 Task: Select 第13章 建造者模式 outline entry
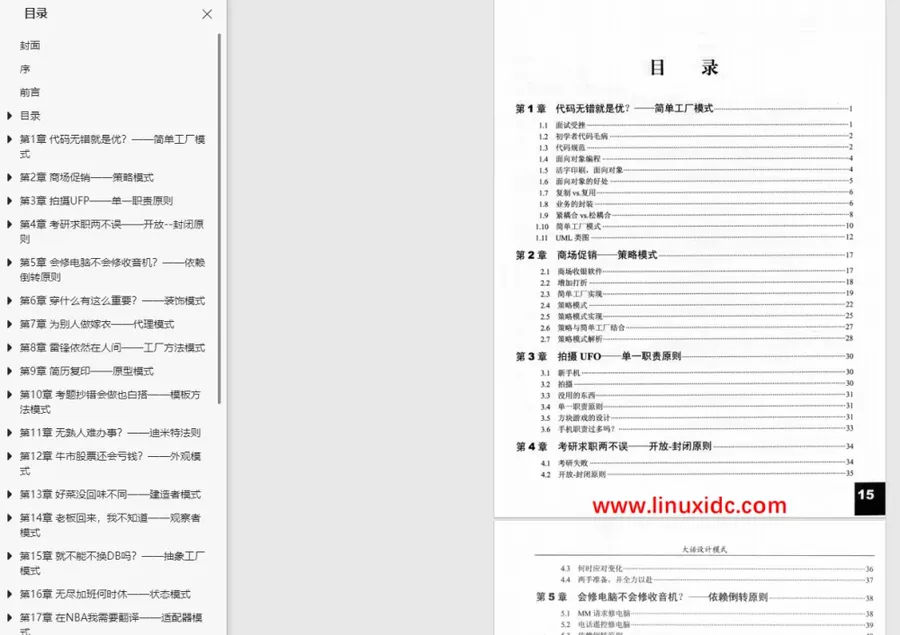click(110, 494)
